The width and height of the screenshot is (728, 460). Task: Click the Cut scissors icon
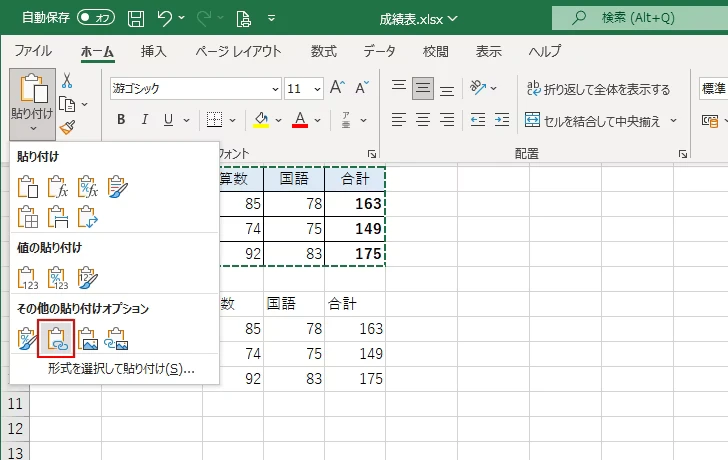[x=67, y=81]
